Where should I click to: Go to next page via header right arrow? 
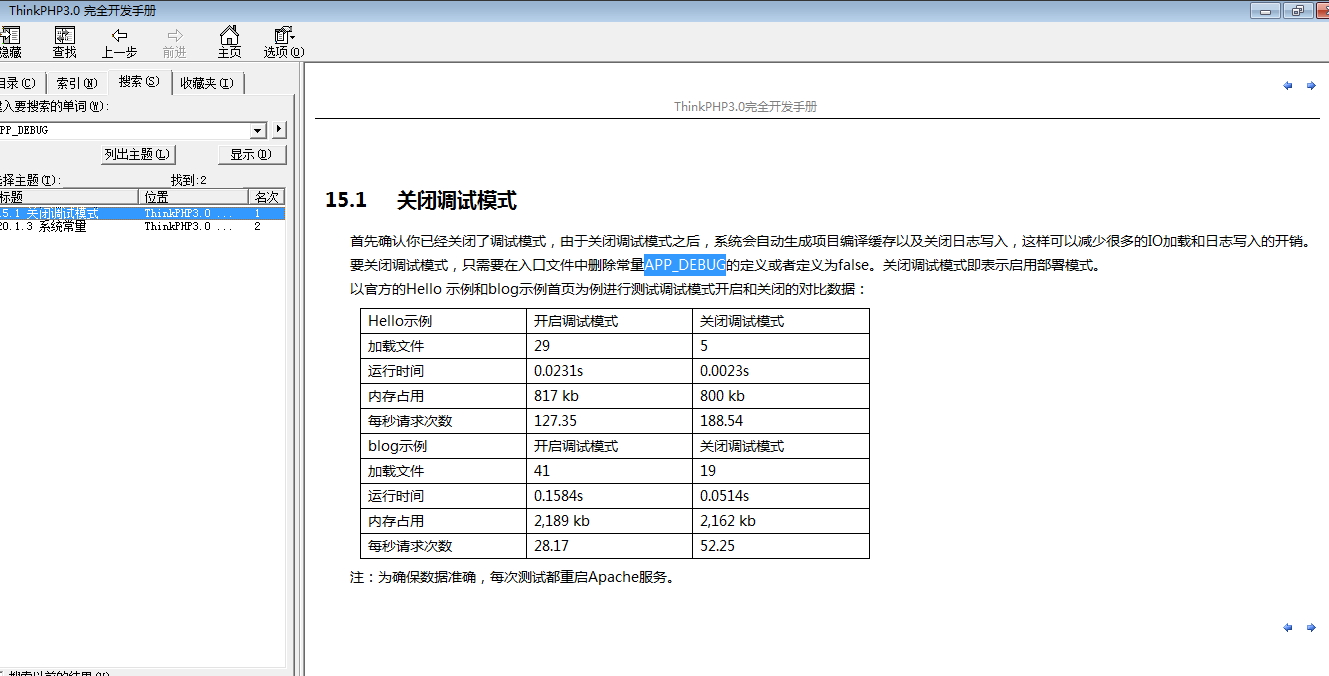(x=1311, y=86)
